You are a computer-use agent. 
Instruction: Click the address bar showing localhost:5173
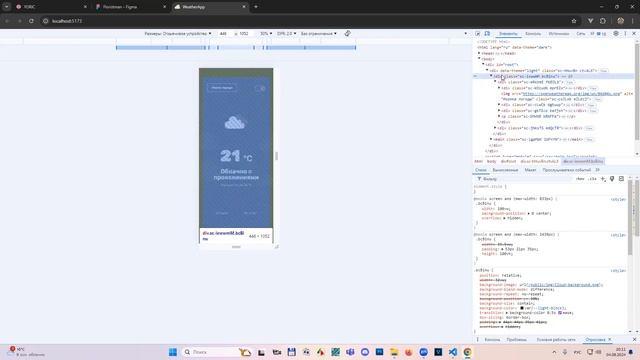306,21
